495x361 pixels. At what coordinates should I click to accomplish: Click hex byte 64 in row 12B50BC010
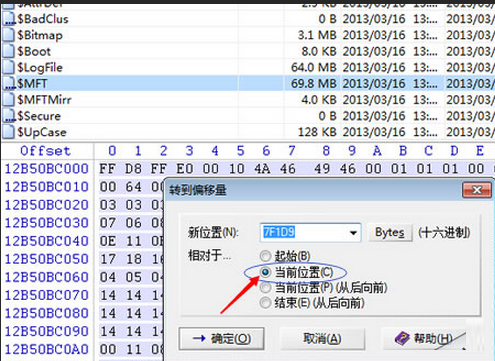click(x=133, y=187)
